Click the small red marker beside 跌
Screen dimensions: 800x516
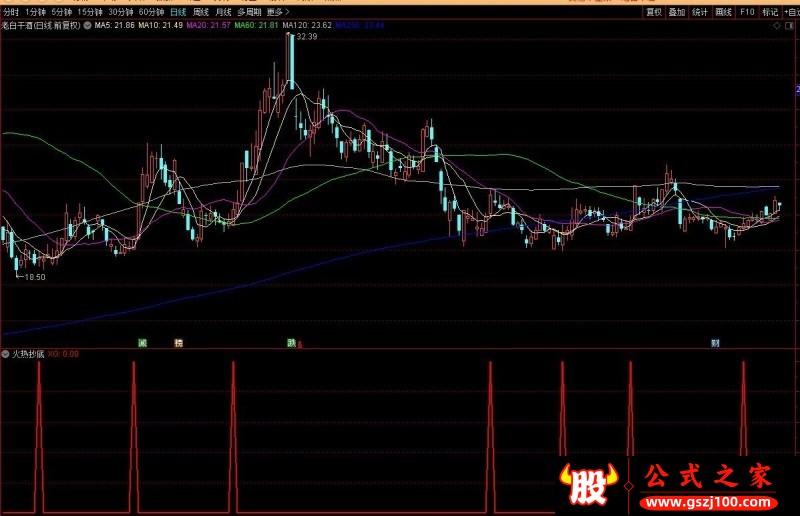pos(299,345)
